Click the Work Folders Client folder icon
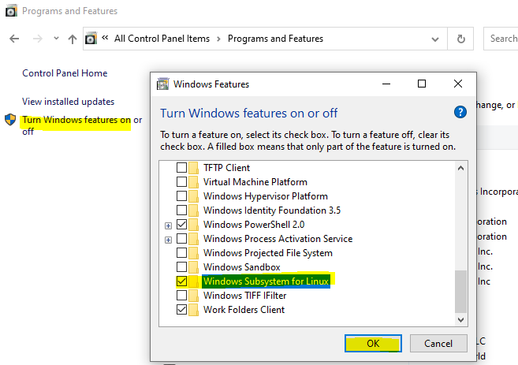The height and width of the screenshot is (365, 518). [193, 310]
